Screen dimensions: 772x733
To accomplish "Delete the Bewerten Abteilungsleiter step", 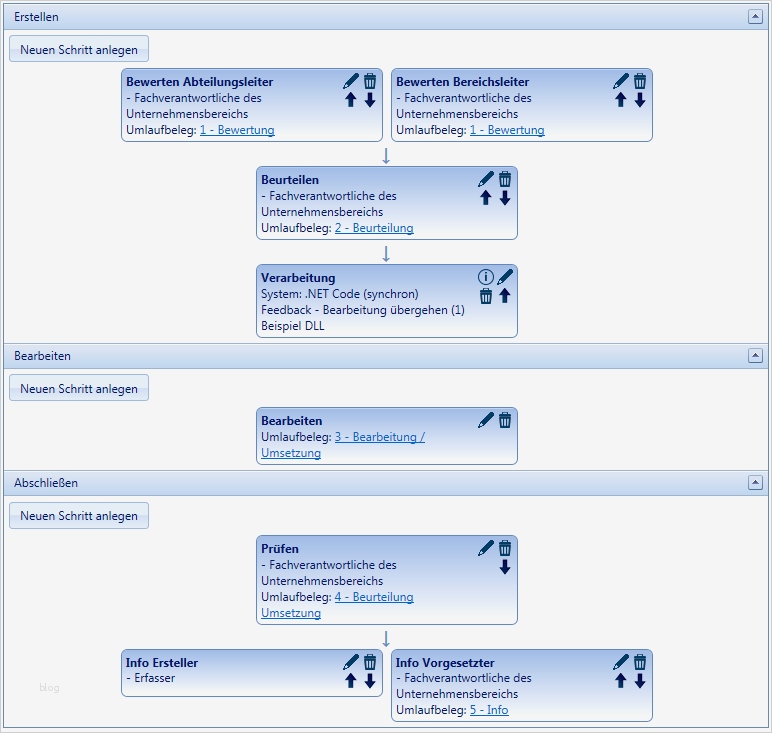I will 370,81.
